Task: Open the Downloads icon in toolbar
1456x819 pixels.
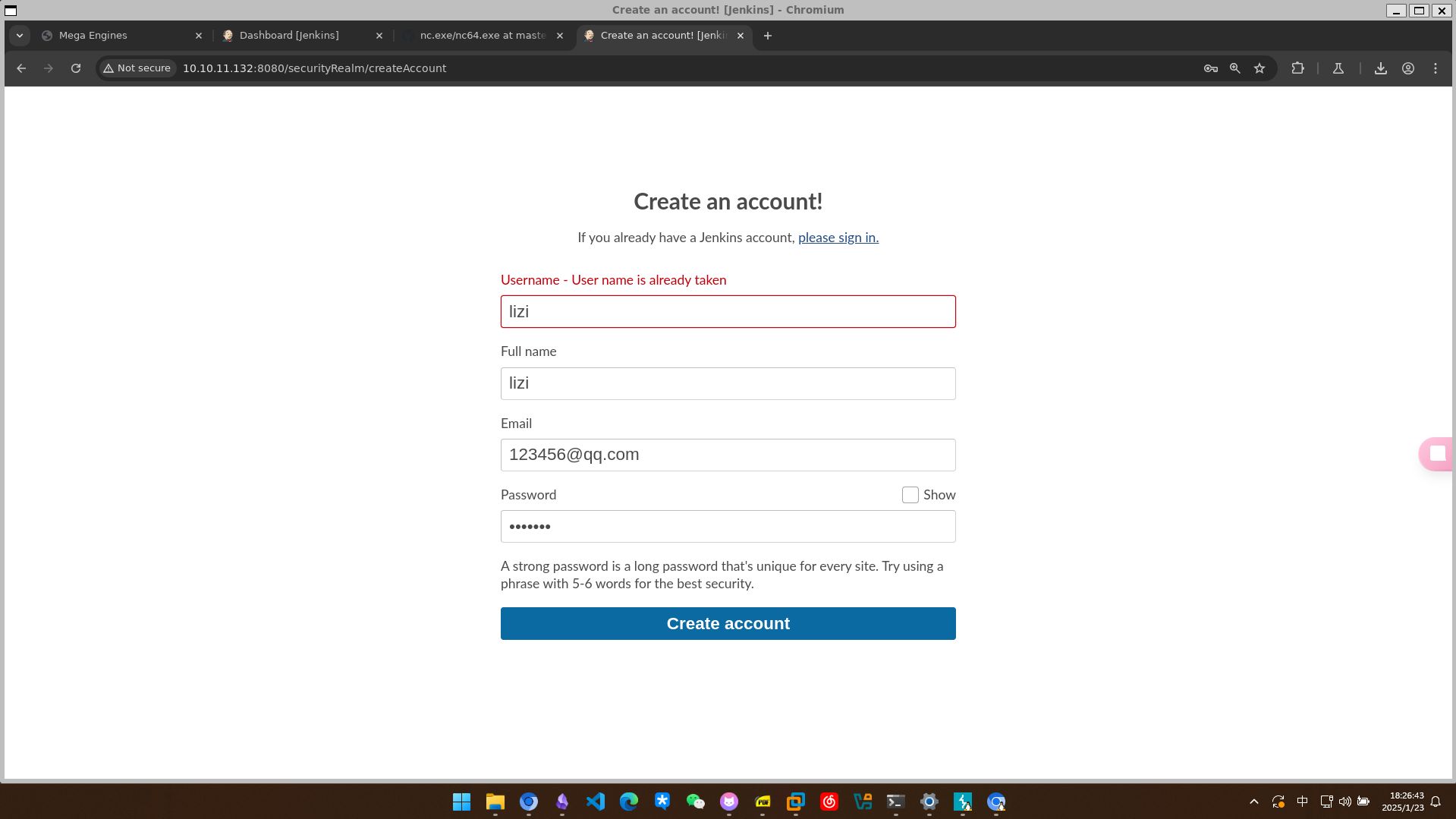Action: [x=1381, y=68]
